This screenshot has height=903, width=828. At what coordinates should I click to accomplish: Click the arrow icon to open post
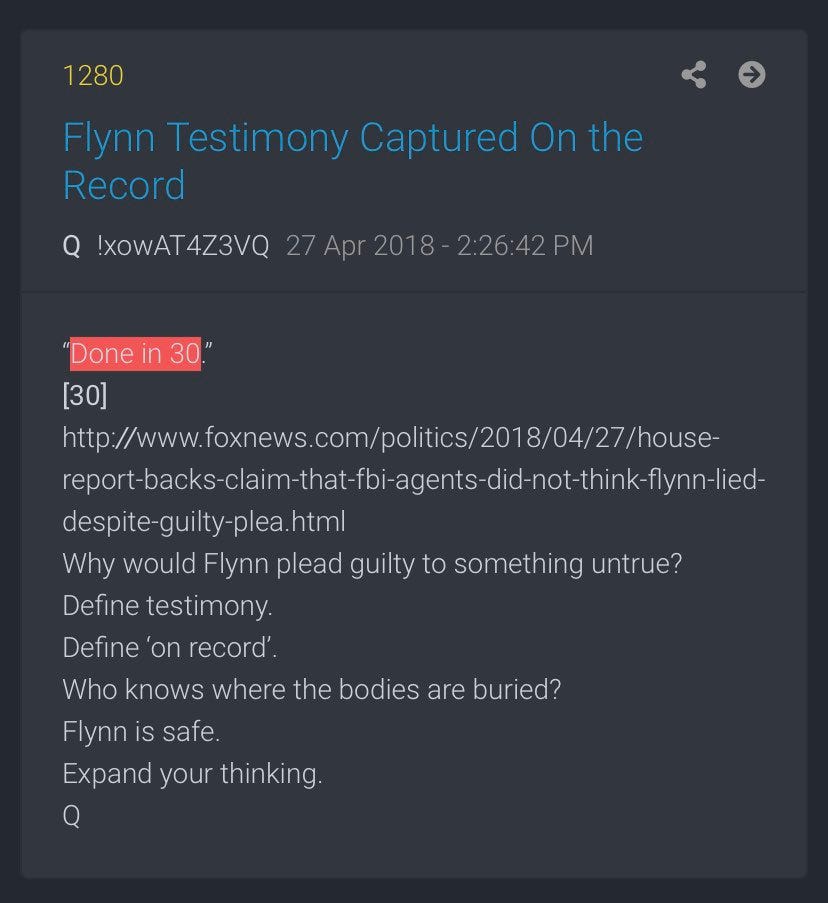[751, 75]
